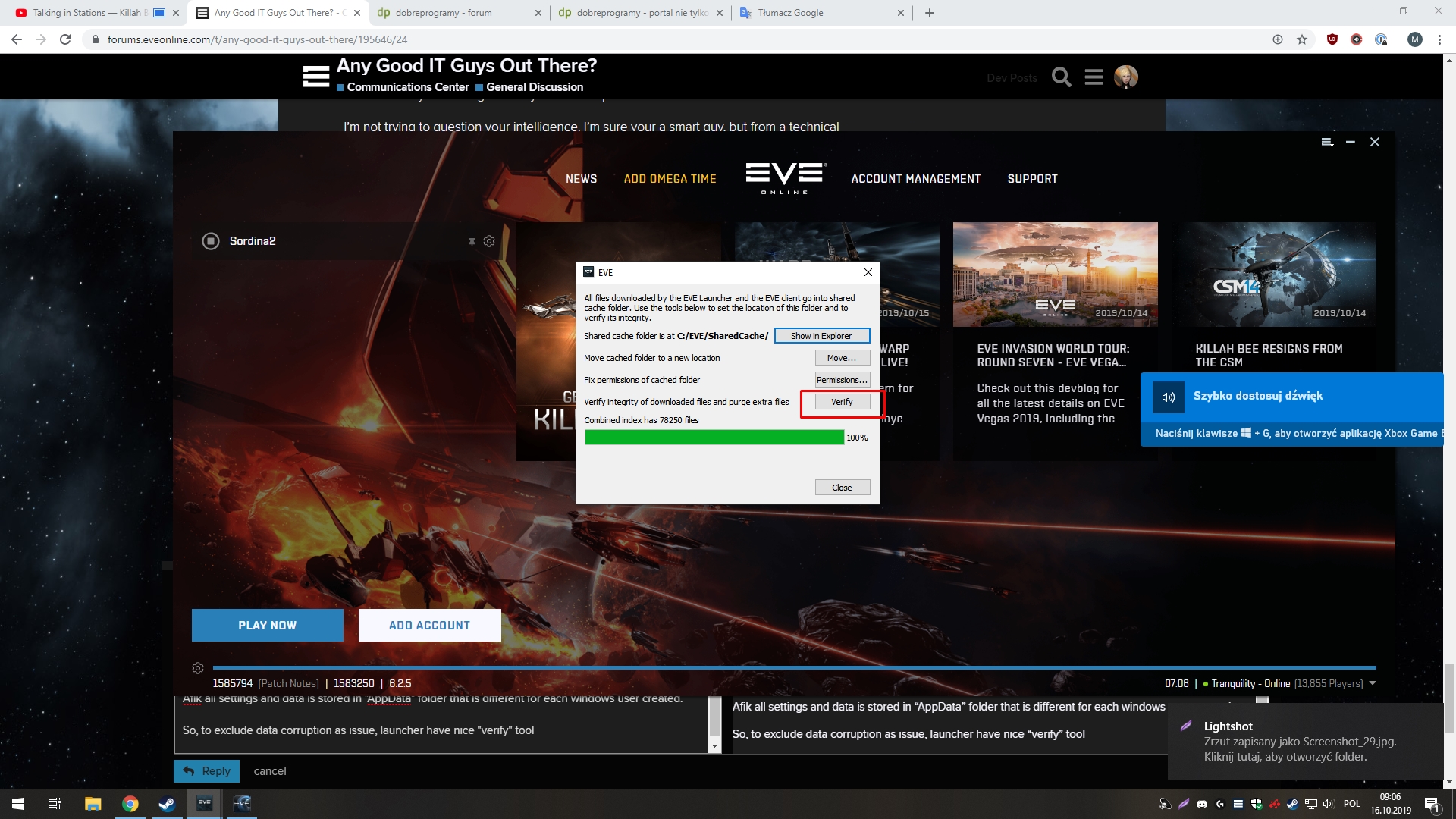Open the forum search magnifier icon
Viewport: 1456px width, 819px height.
click(x=1061, y=77)
